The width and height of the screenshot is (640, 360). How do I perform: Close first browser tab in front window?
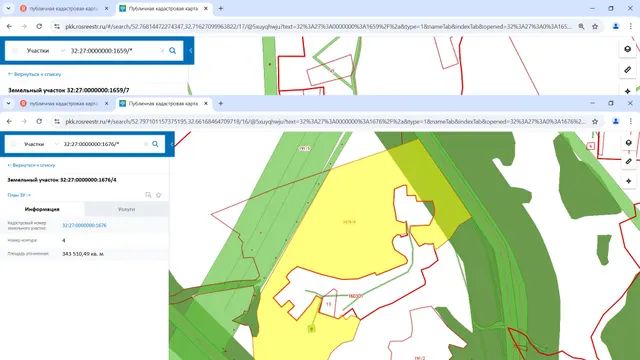[107, 103]
